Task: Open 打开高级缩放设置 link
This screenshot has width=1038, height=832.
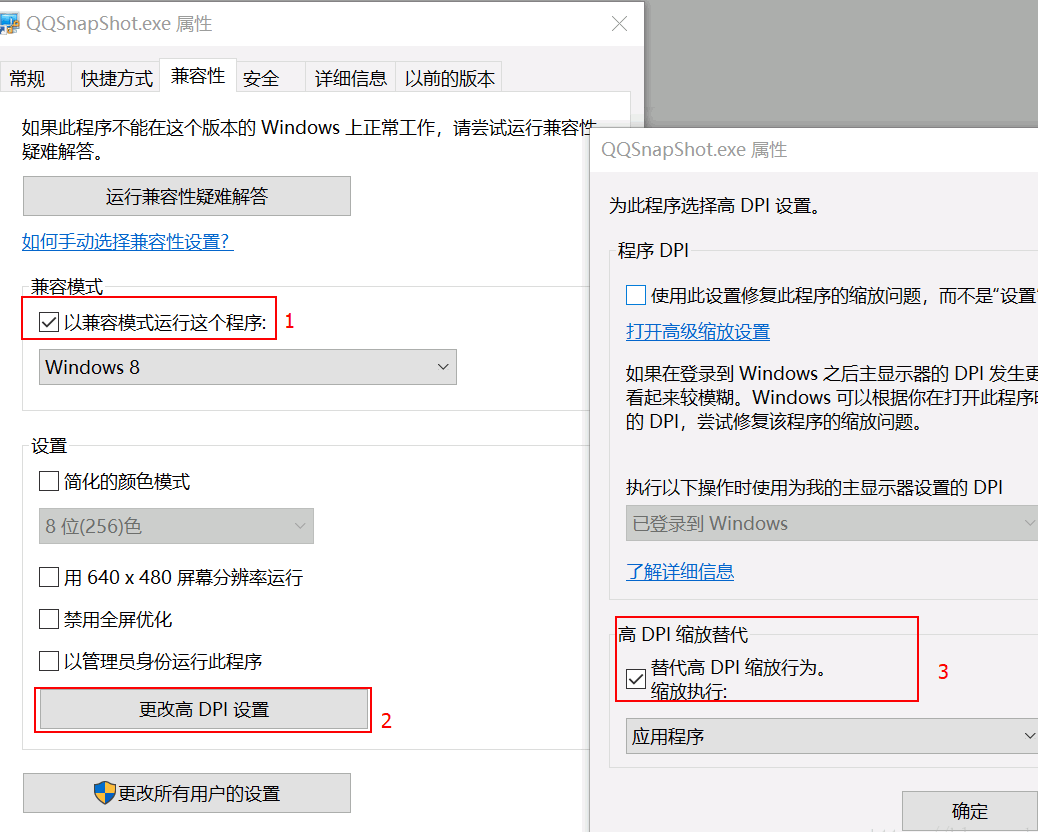Action: (x=698, y=332)
